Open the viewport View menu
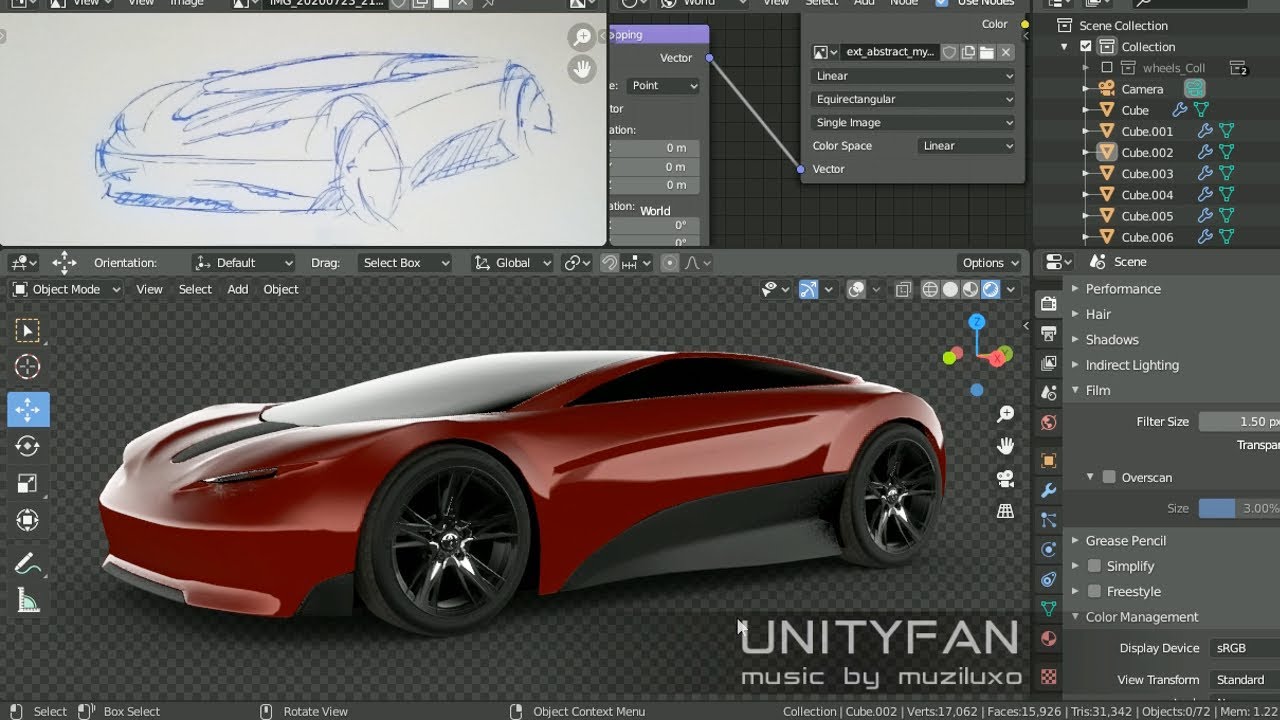 point(149,289)
